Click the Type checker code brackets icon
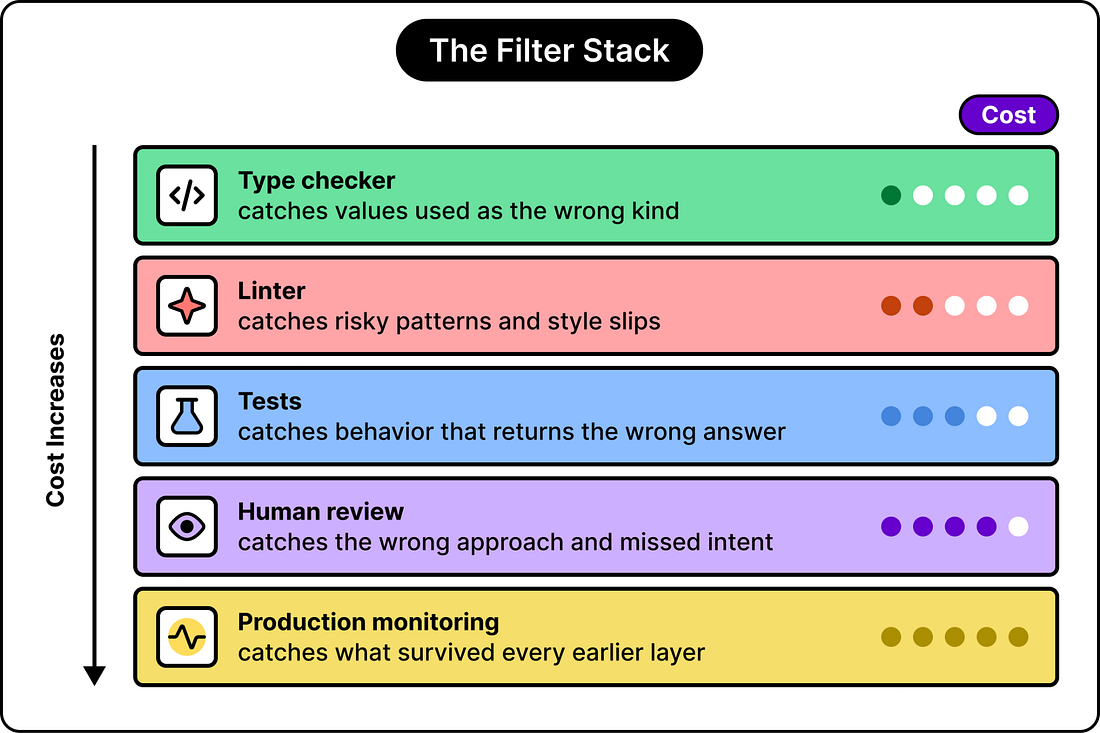The width and height of the screenshot is (1100, 733). [187, 195]
